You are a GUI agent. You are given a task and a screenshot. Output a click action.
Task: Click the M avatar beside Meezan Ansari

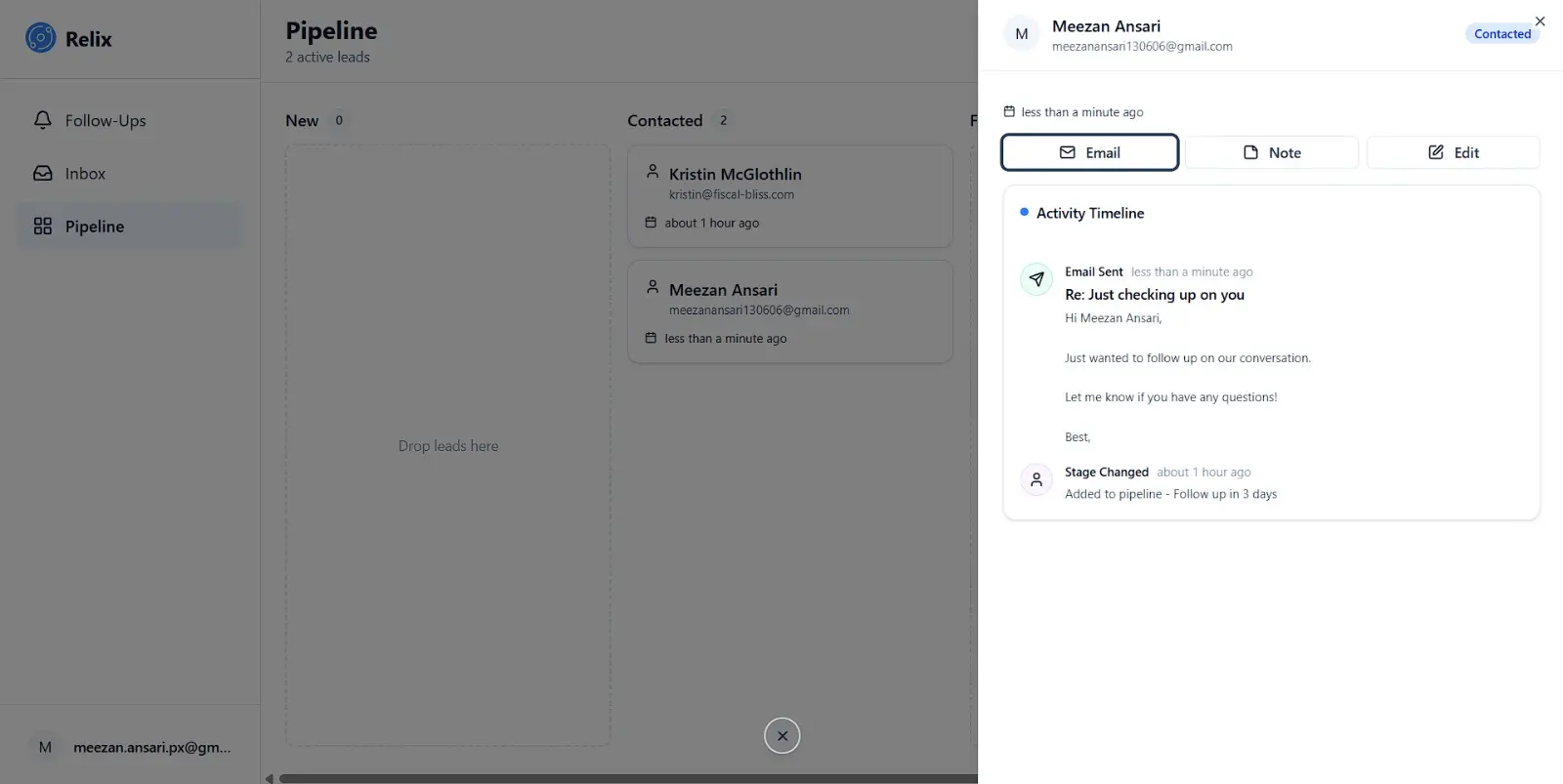click(1022, 34)
